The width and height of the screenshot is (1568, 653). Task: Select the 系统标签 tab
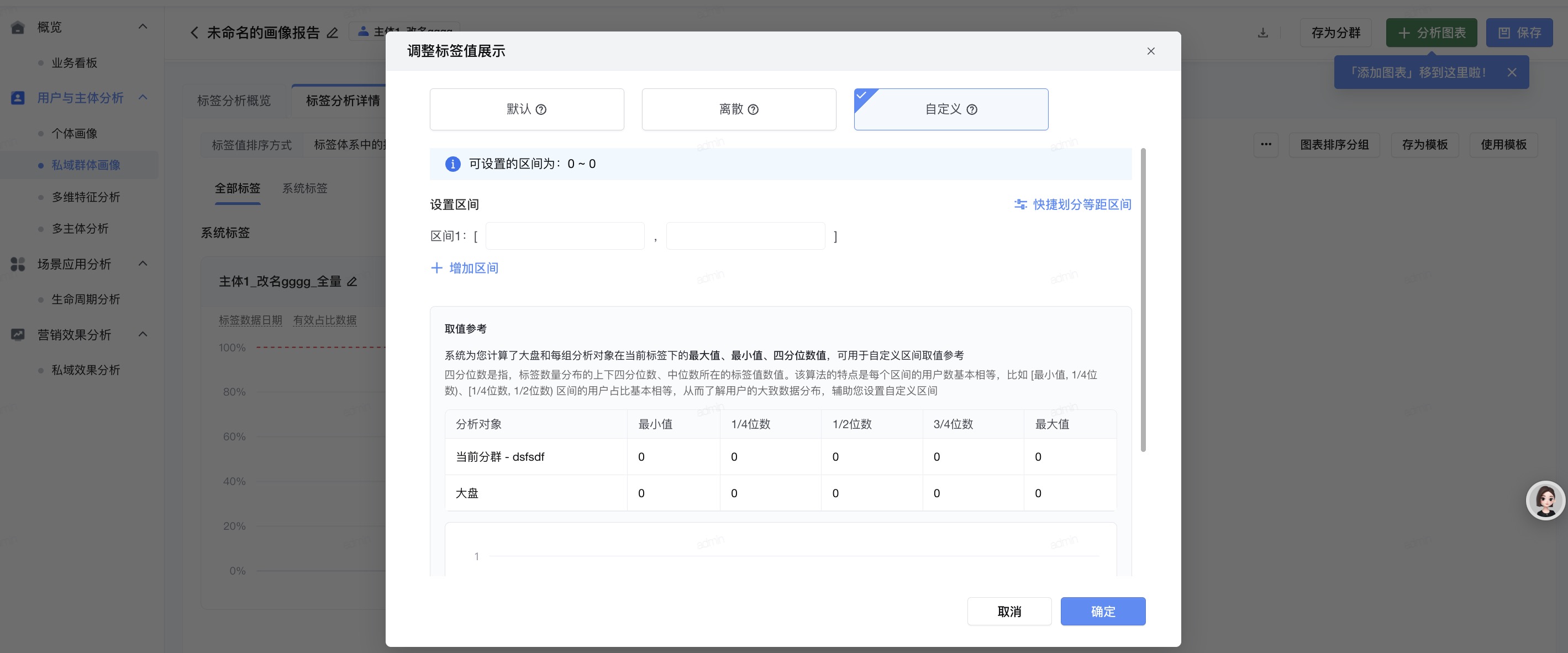point(304,188)
